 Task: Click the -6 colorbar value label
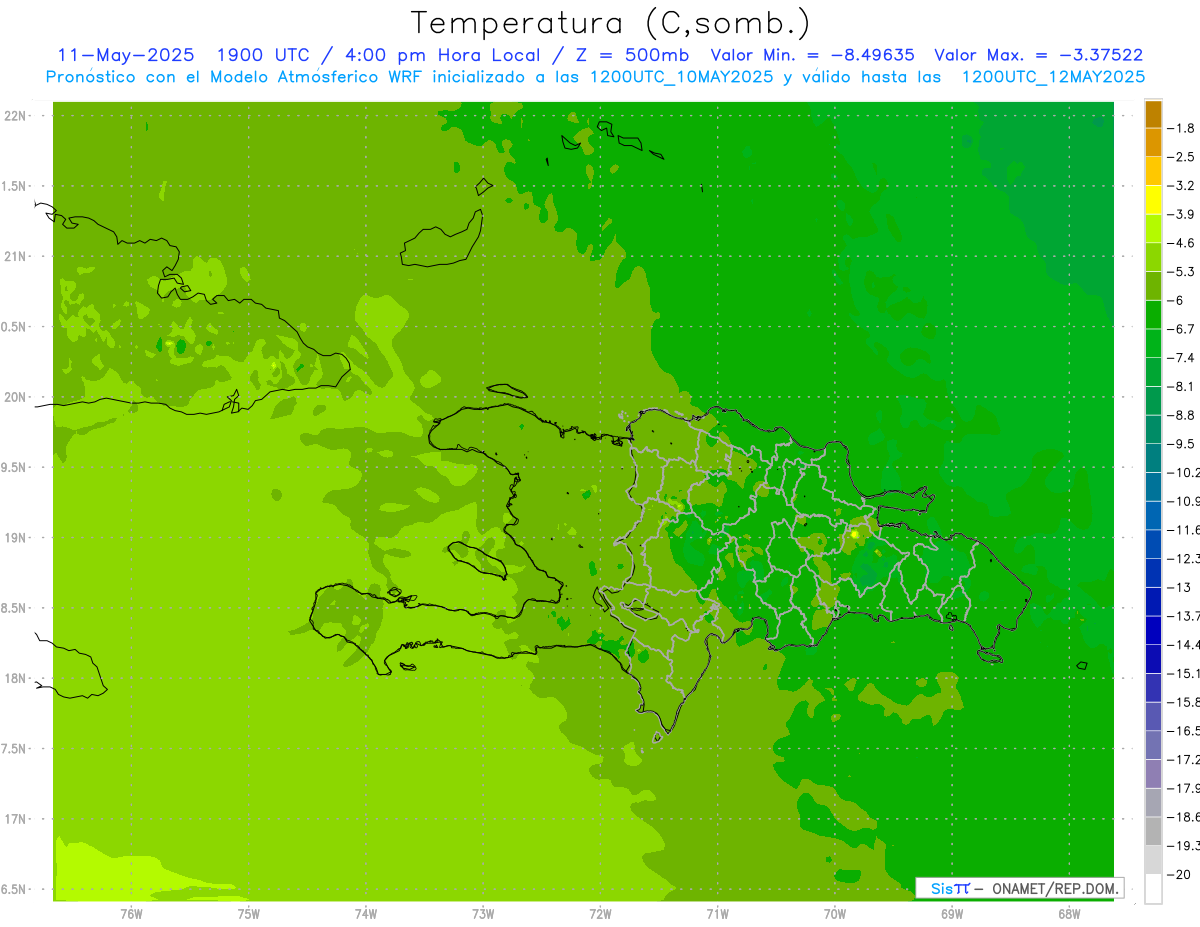(x=1177, y=300)
